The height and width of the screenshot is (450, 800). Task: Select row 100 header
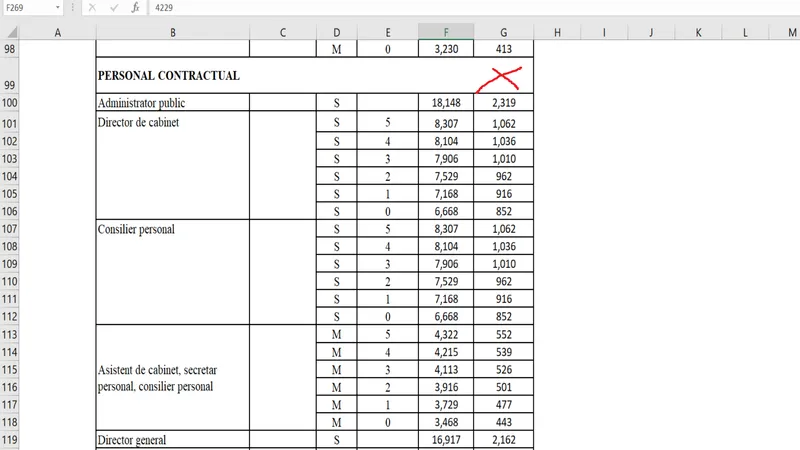[11, 102]
